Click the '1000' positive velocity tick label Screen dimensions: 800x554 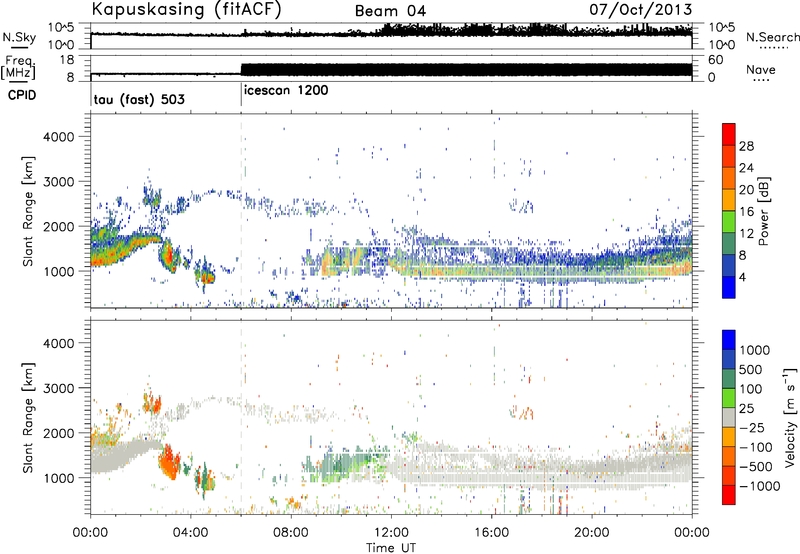755,350
